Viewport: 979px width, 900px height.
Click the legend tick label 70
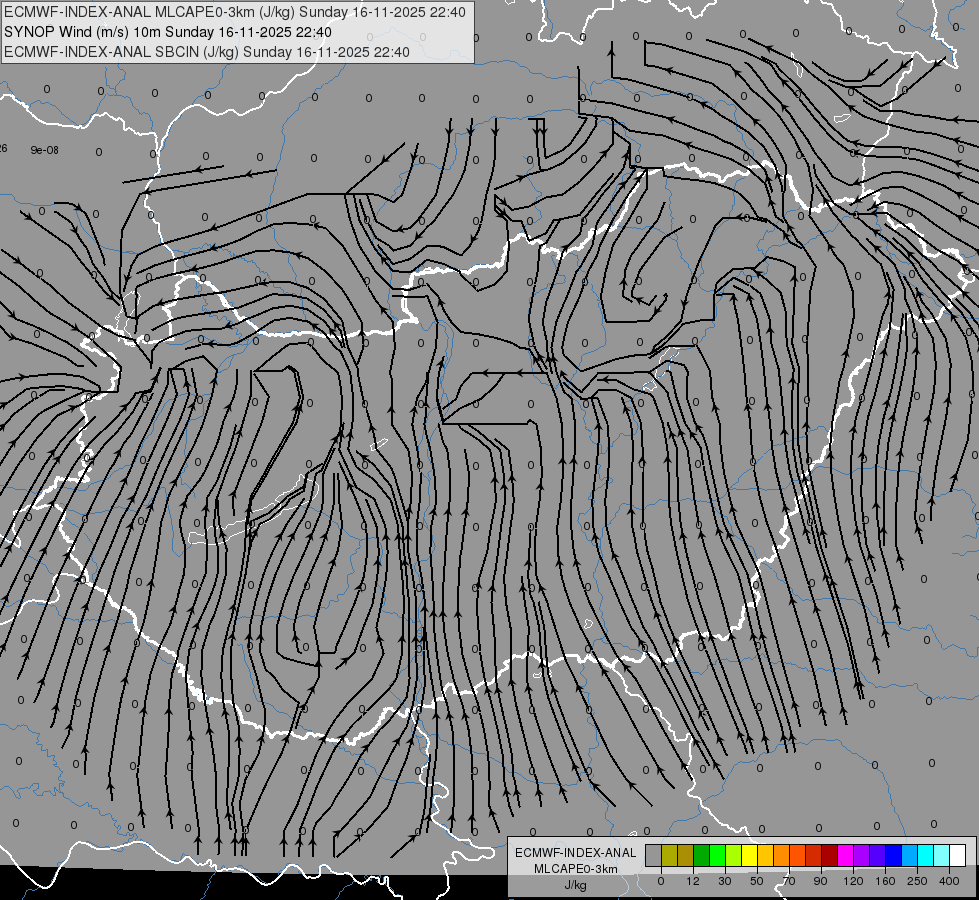click(x=789, y=881)
